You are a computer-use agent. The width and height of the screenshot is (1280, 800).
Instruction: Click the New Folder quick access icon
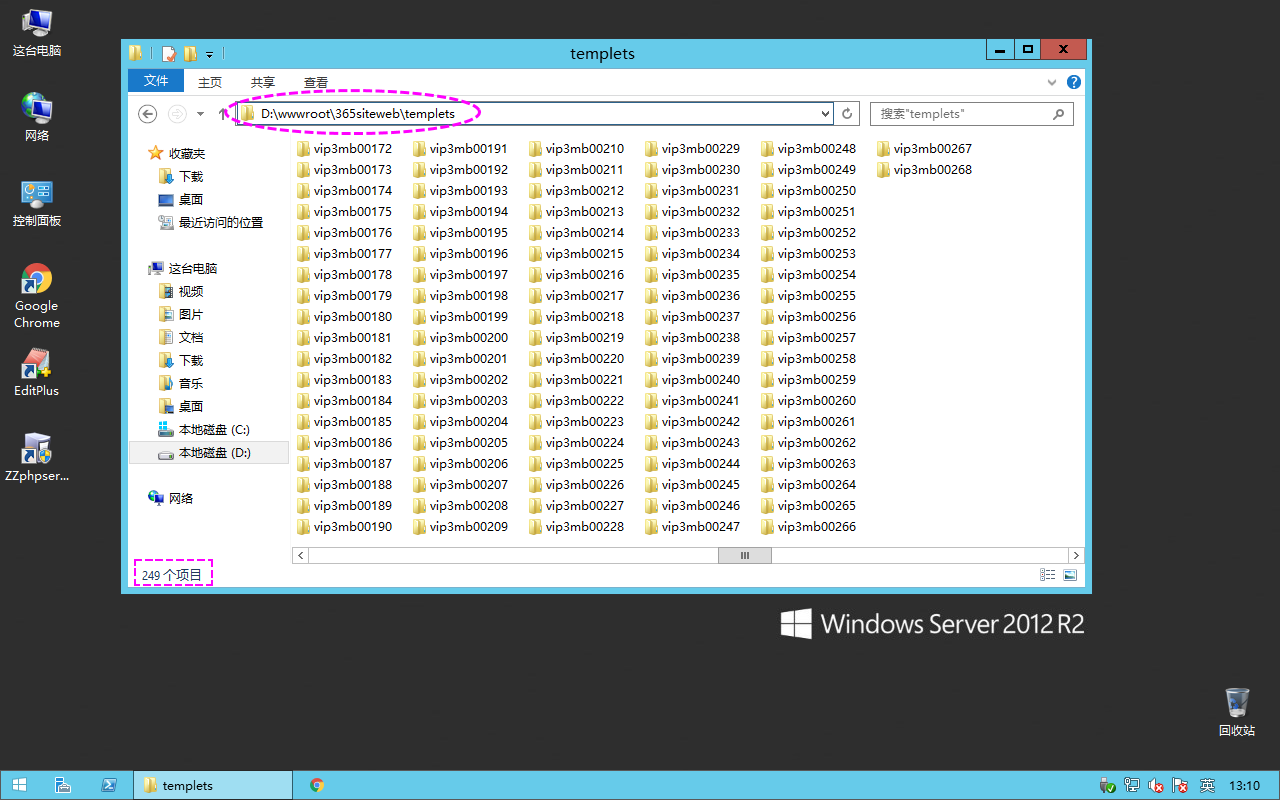pos(190,54)
